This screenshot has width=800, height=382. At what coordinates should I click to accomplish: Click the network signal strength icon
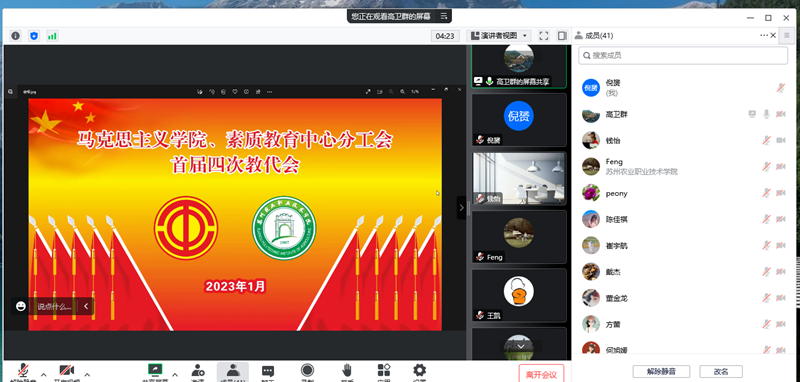(x=52, y=36)
